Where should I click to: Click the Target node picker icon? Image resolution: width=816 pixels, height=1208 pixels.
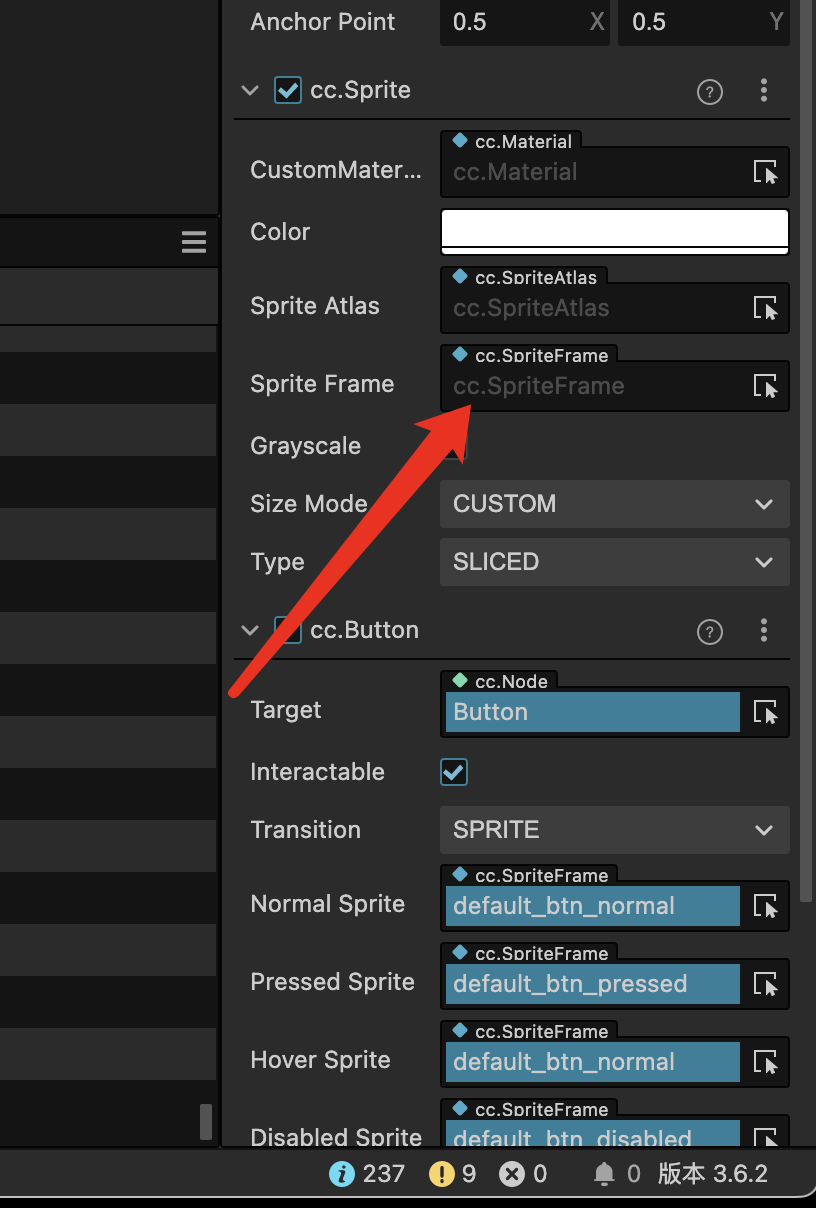pos(765,713)
